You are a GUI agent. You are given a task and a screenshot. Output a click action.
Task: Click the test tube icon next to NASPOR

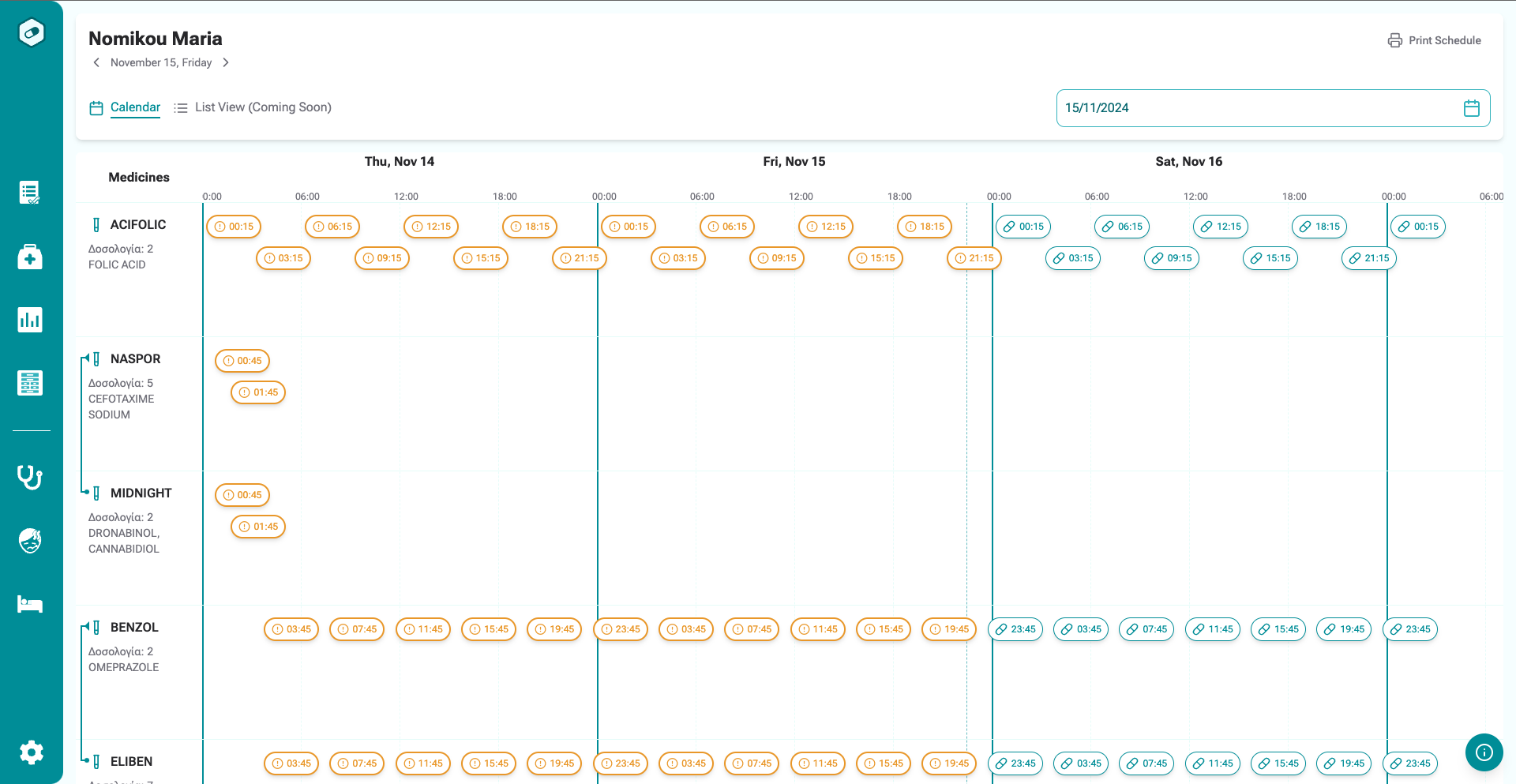[96, 359]
